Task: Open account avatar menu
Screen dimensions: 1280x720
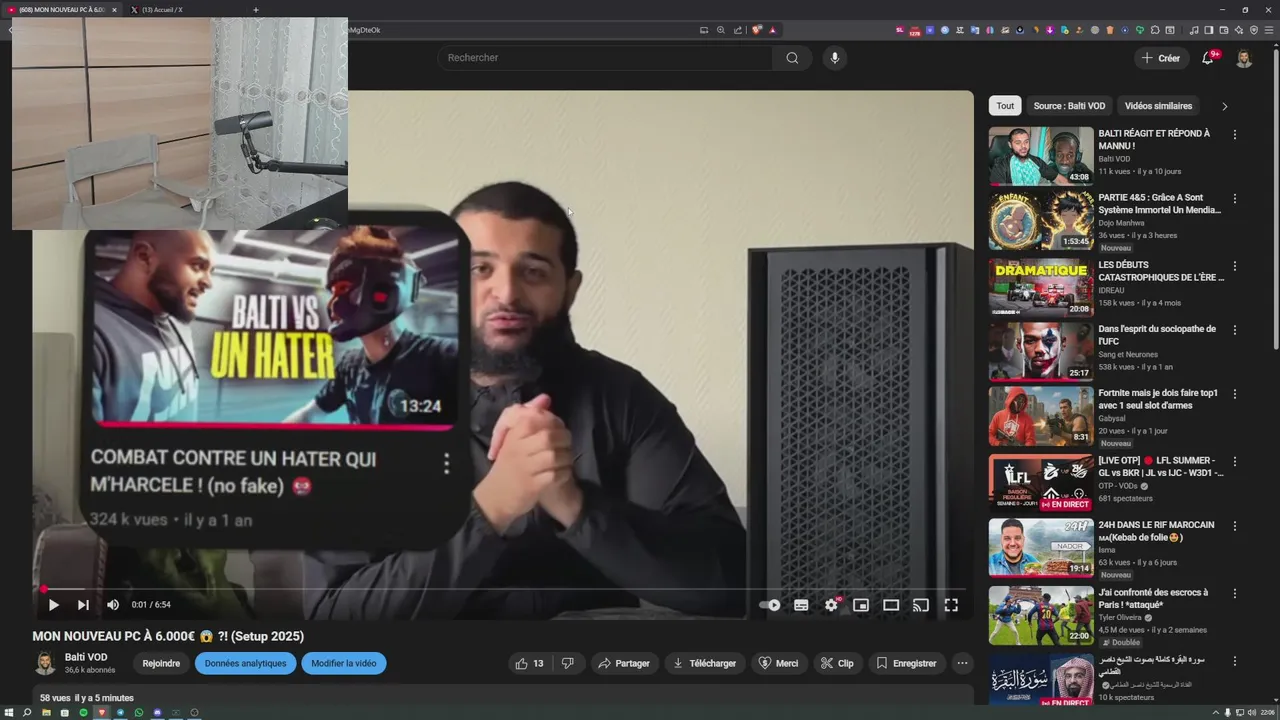Action: pyautogui.click(x=1244, y=58)
